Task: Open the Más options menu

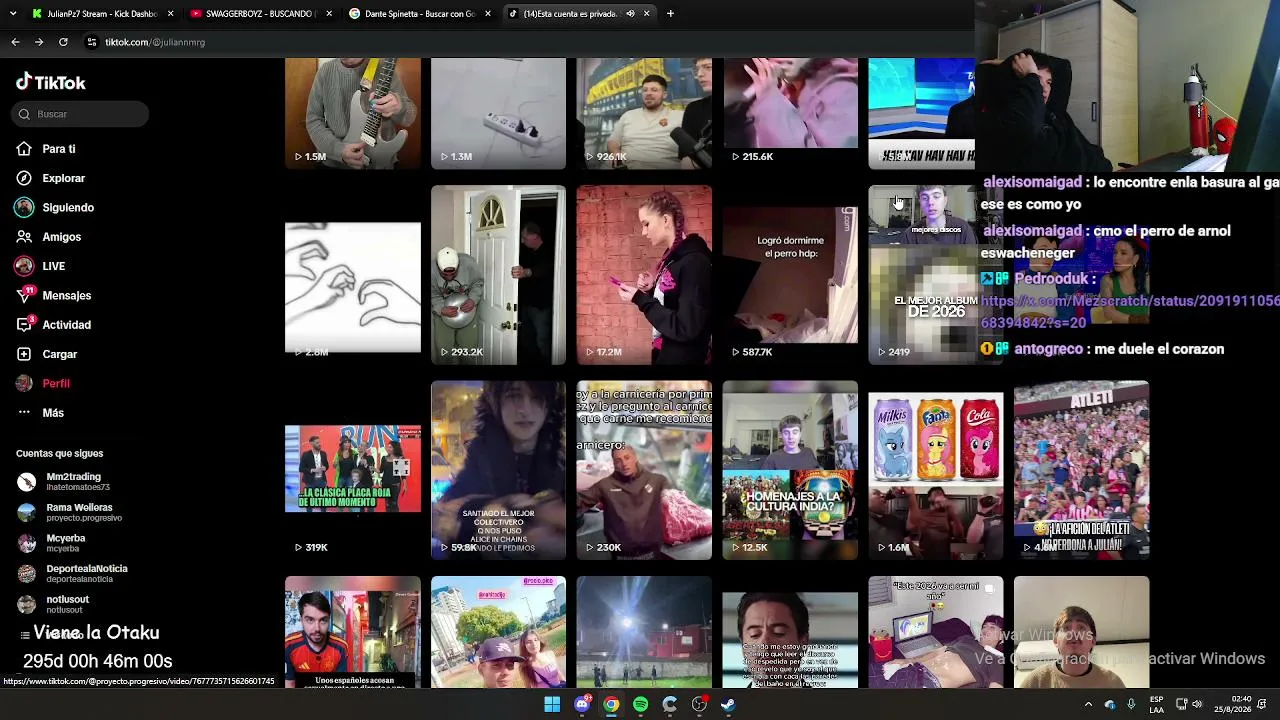Action: (53, 413)
